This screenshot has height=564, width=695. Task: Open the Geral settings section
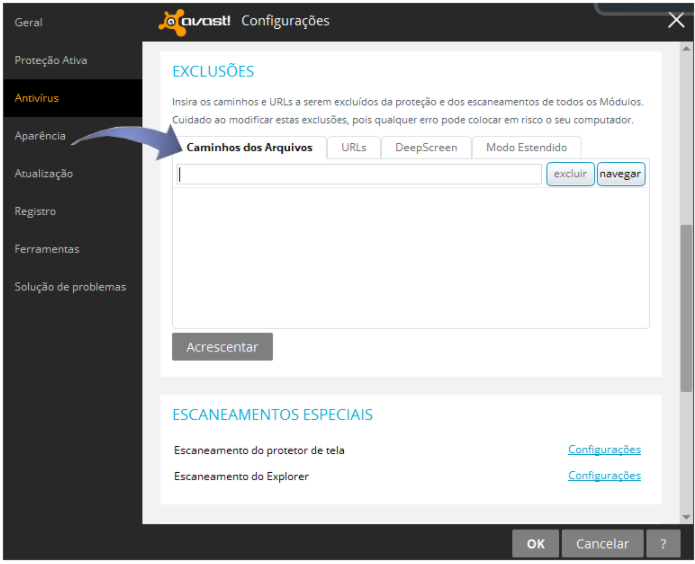(x=28, y=22)
